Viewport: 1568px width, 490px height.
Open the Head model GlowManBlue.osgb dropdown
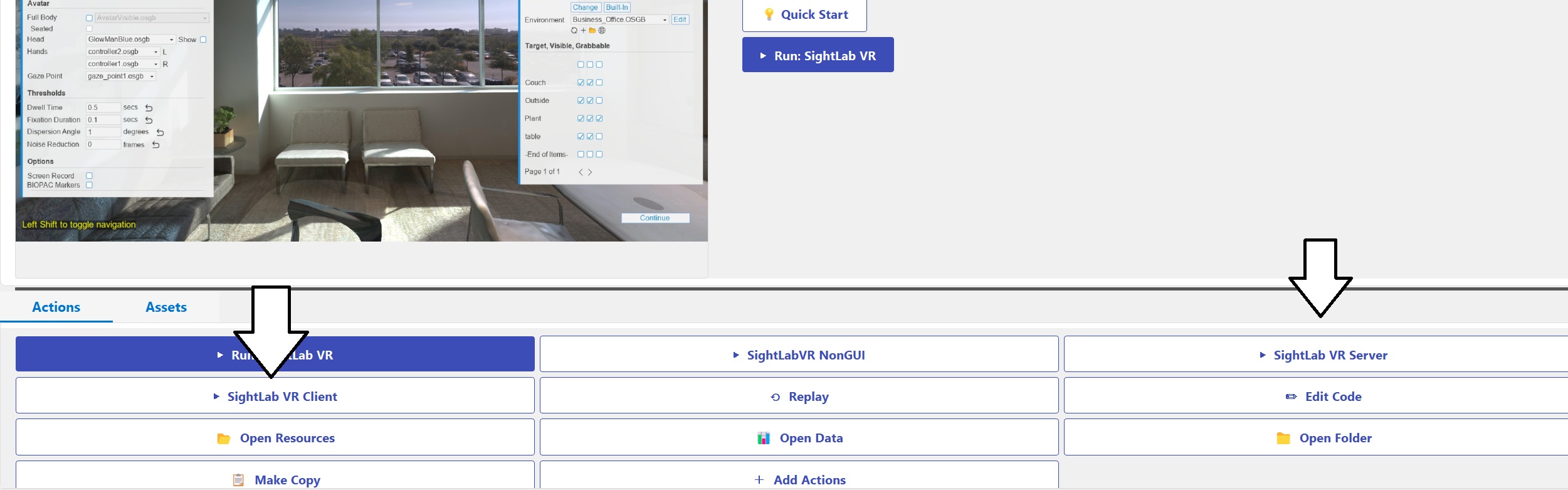click(x=130, y=40)
